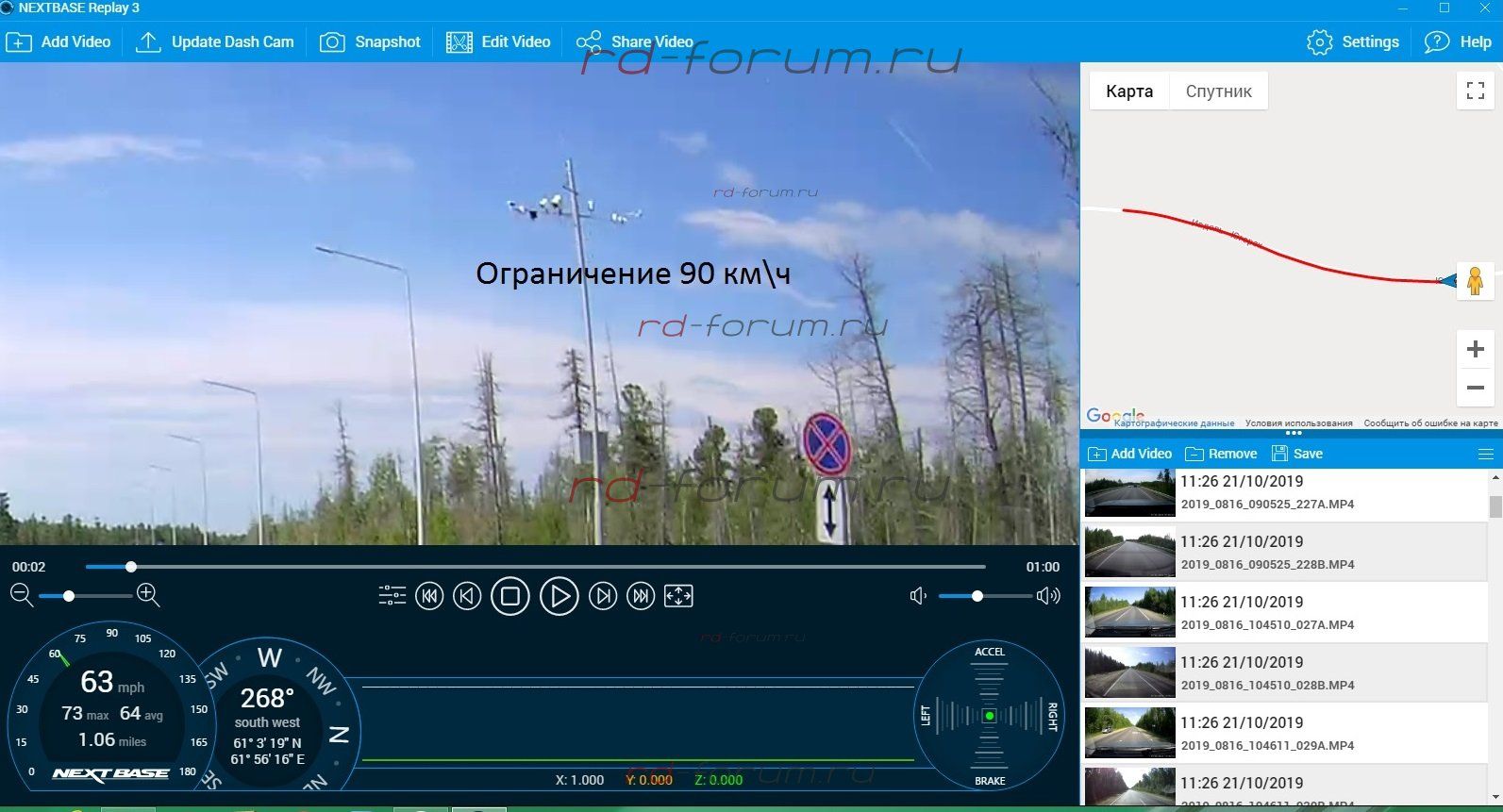
Task: Stop video playback
Action: tap(510, 596)
